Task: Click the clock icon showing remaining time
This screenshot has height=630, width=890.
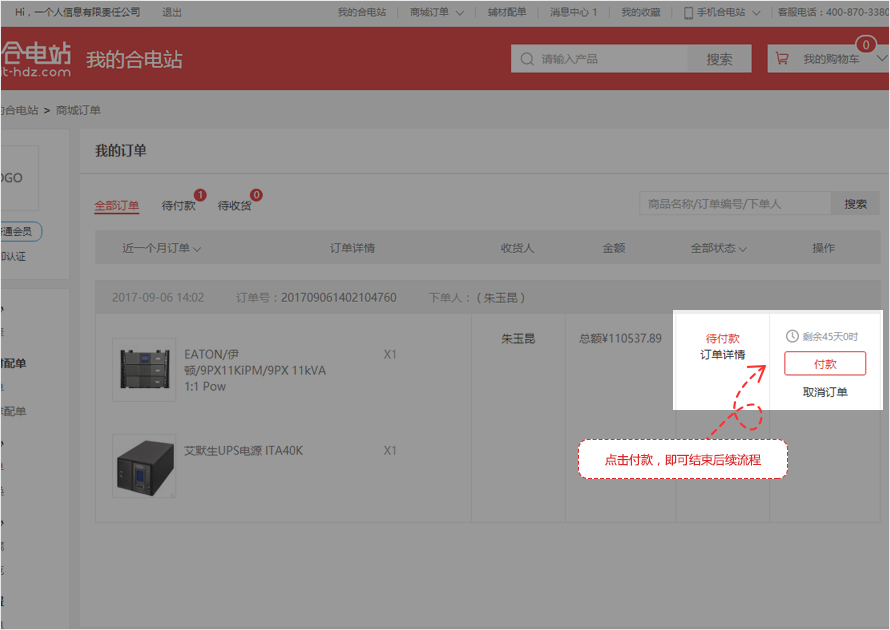Action: [792, 337]
